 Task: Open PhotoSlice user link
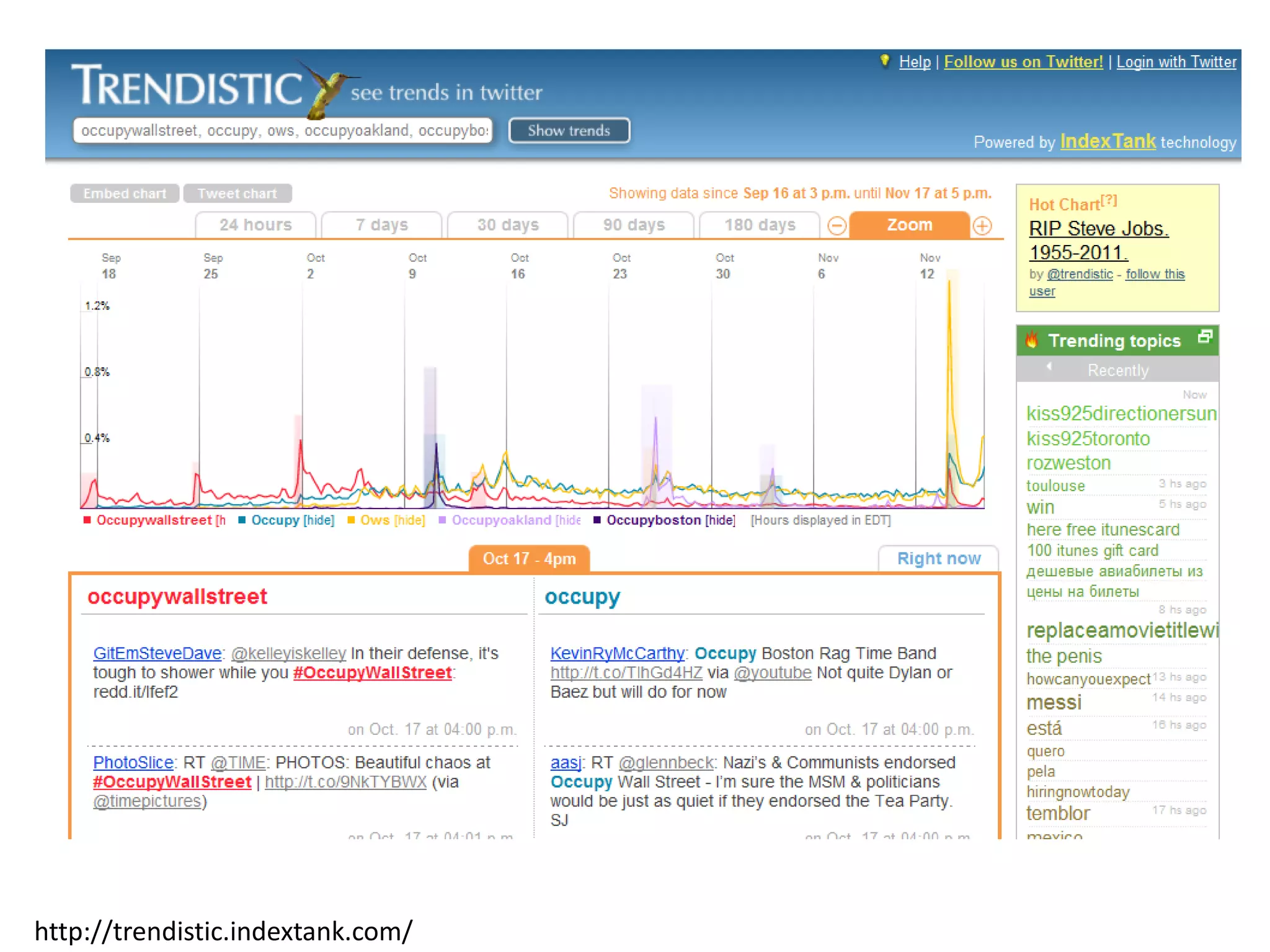point(133,763)
